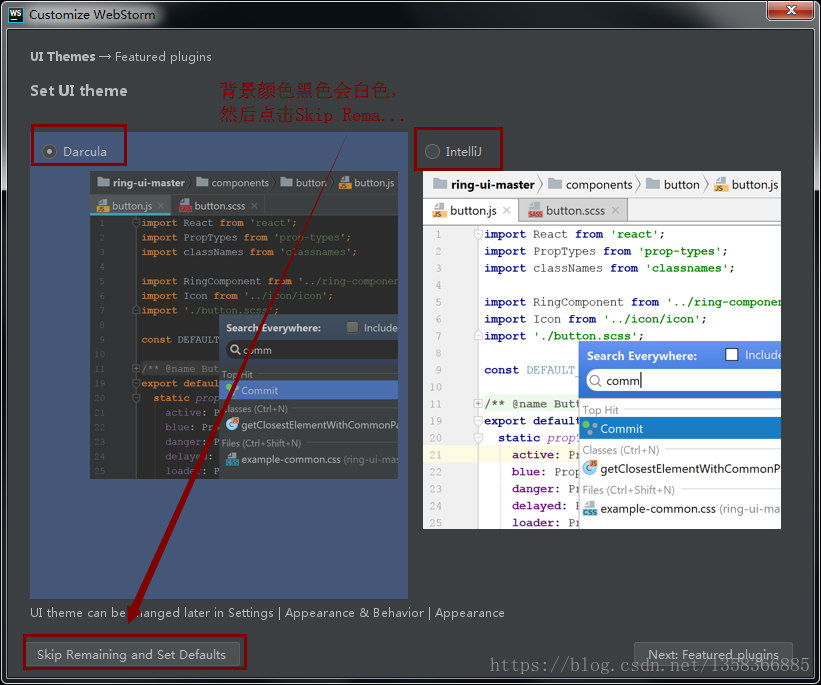Click Next: Featured plugins button
Viewport: 821px width, 685px height.
click(713, 654)
